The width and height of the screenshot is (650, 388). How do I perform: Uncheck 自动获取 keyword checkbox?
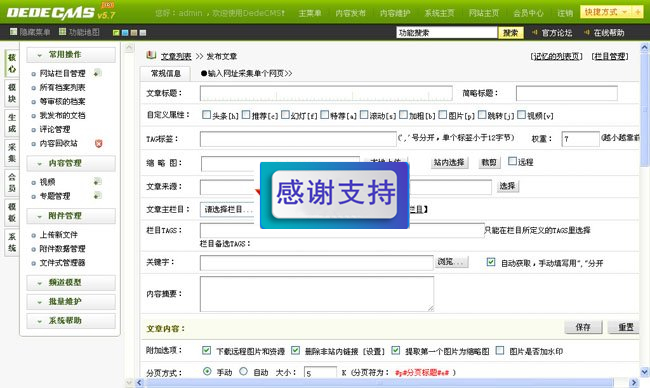pos(491,262)
